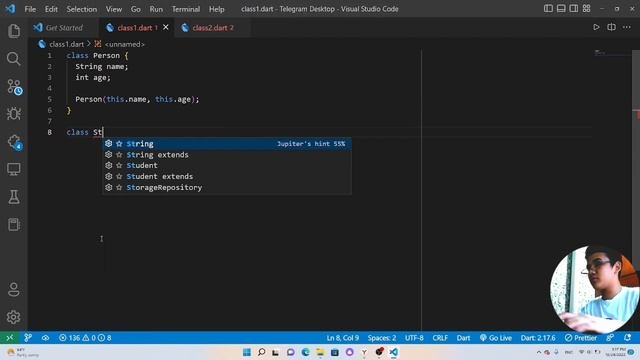Click the VS Code taskbar icon
The height and width of the screenshot is (360, 640).
coord(393,352)
